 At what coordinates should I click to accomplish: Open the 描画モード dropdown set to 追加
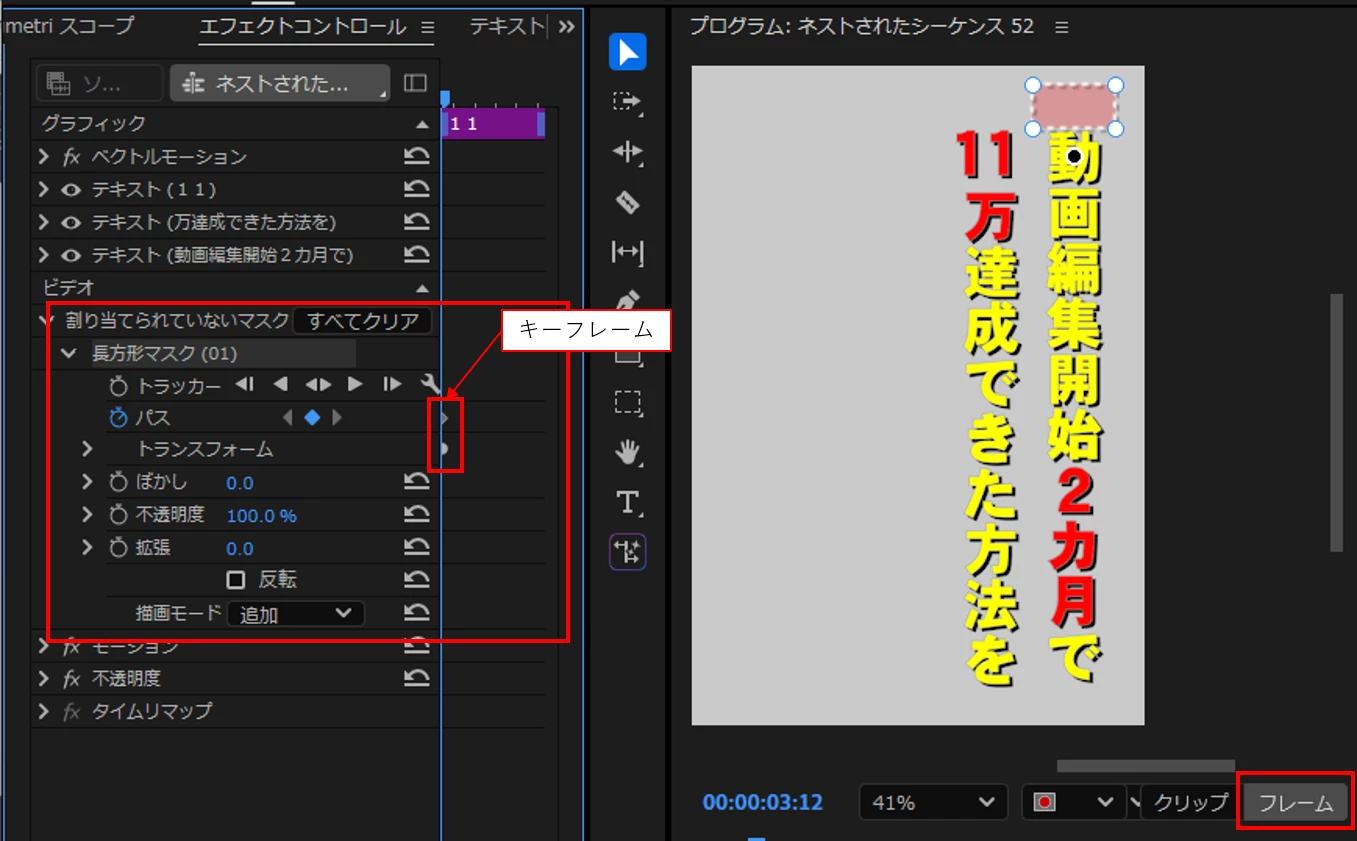[296, 614]
